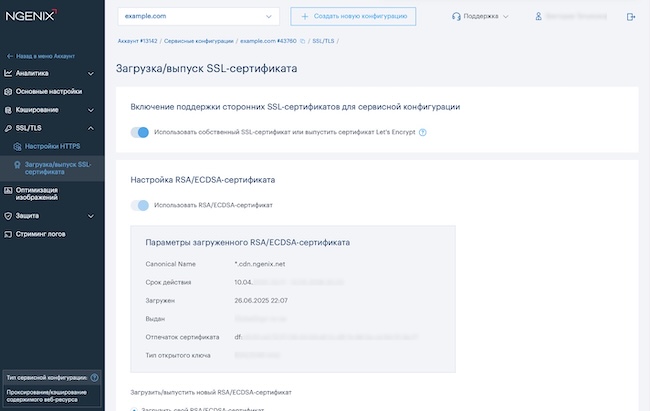The height and width of the screenshot is (411, 650).
Task: Click the Оптимизация изображений picture icon
Action: (8, 190)
